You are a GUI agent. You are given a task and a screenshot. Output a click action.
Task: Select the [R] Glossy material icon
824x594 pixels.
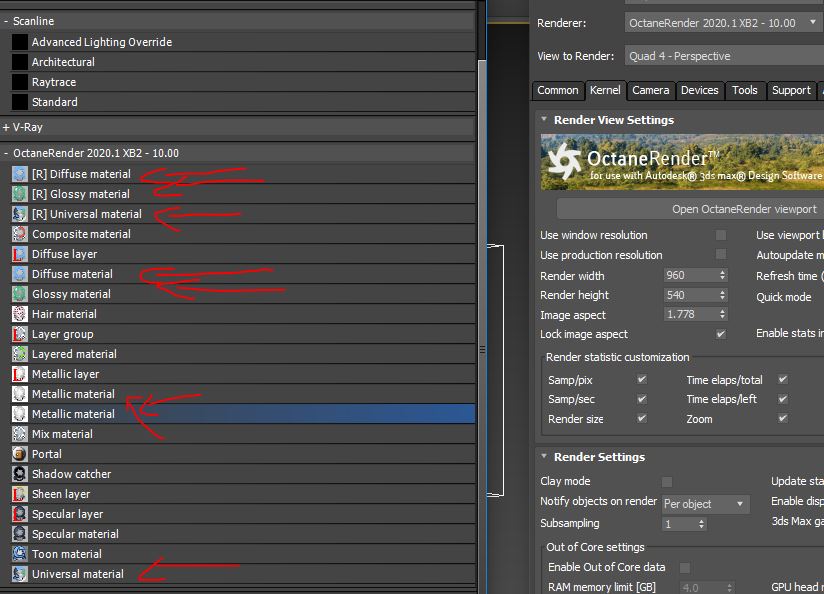(19, 194)
